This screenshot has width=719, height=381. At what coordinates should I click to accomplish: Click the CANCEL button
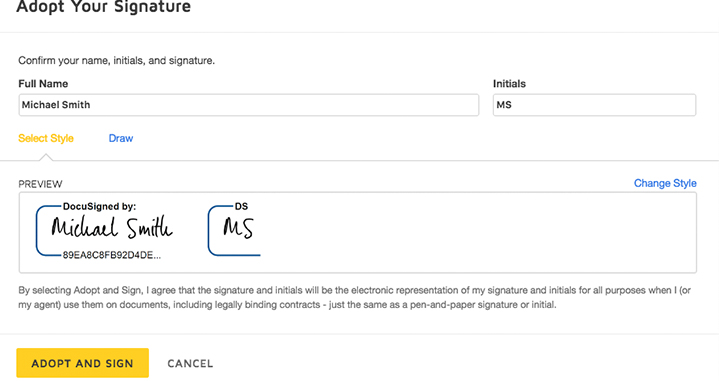190,364
